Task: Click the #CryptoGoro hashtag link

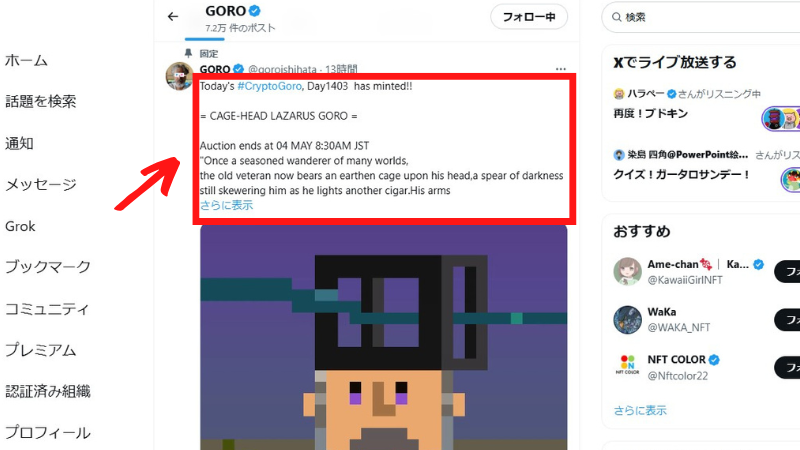Action: coord(269,86)
